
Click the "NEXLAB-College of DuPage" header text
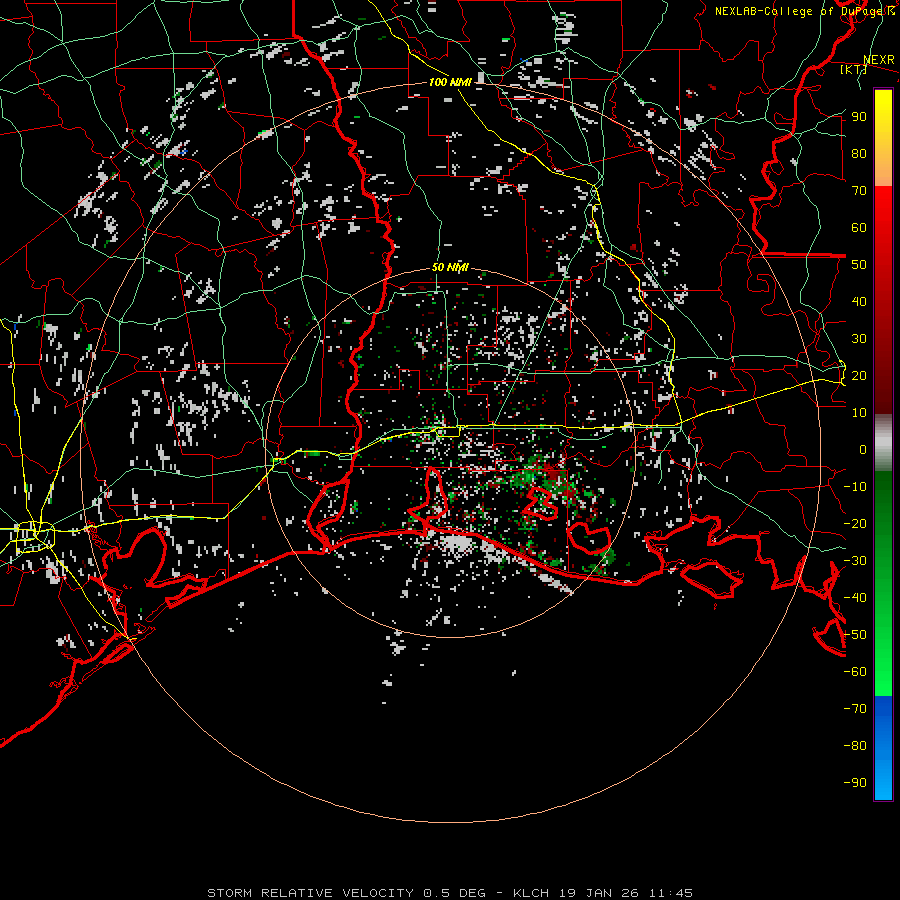pos(799,11)
